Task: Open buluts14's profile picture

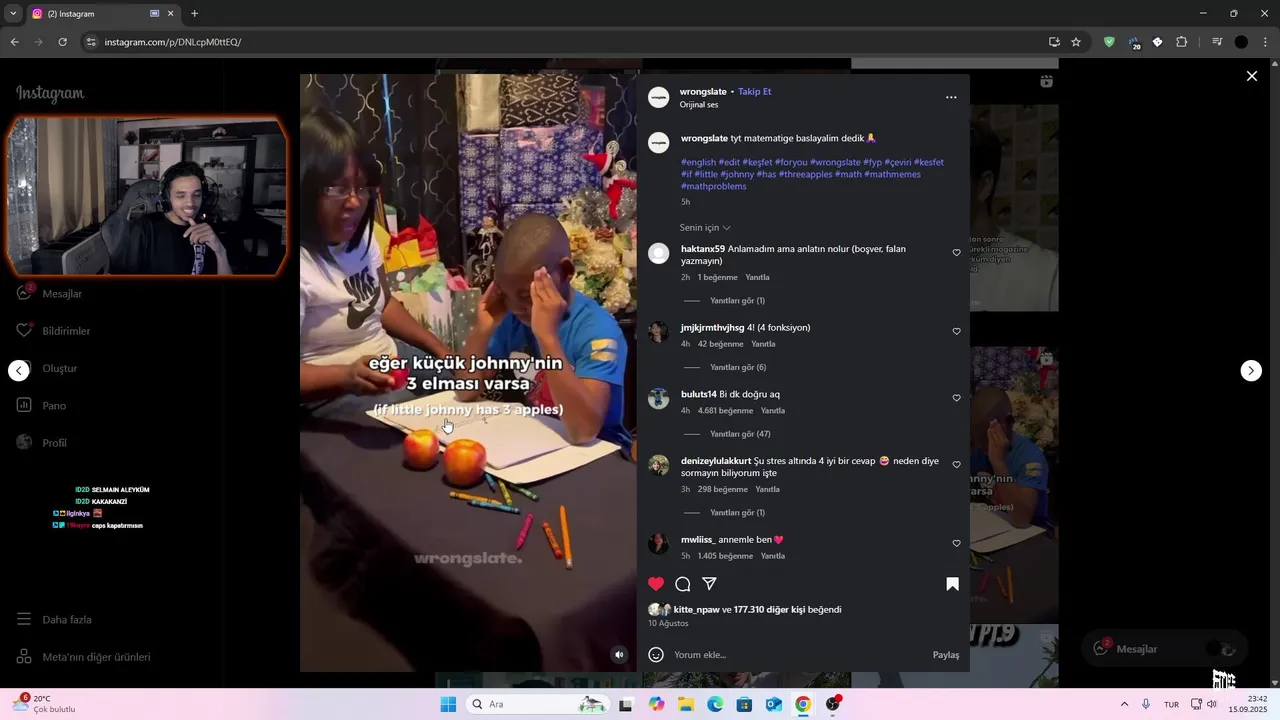Action: (x=658, y=399)
